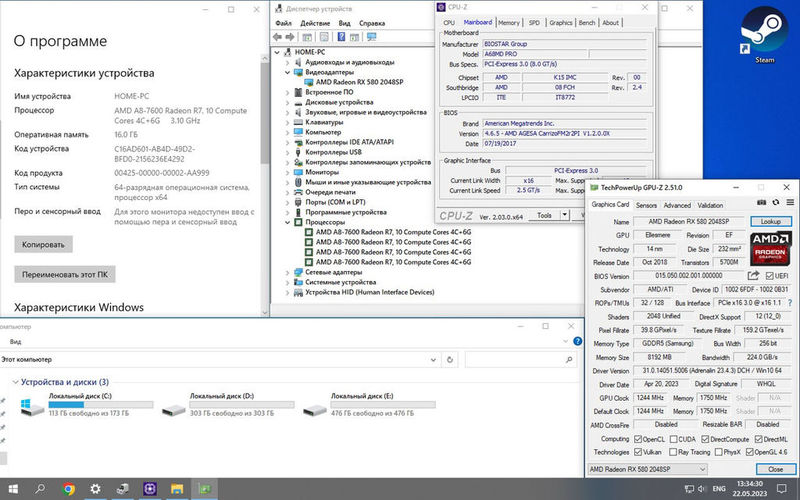
Task: Expand Сетевые адаптеры node
Action: pos(287,272)
